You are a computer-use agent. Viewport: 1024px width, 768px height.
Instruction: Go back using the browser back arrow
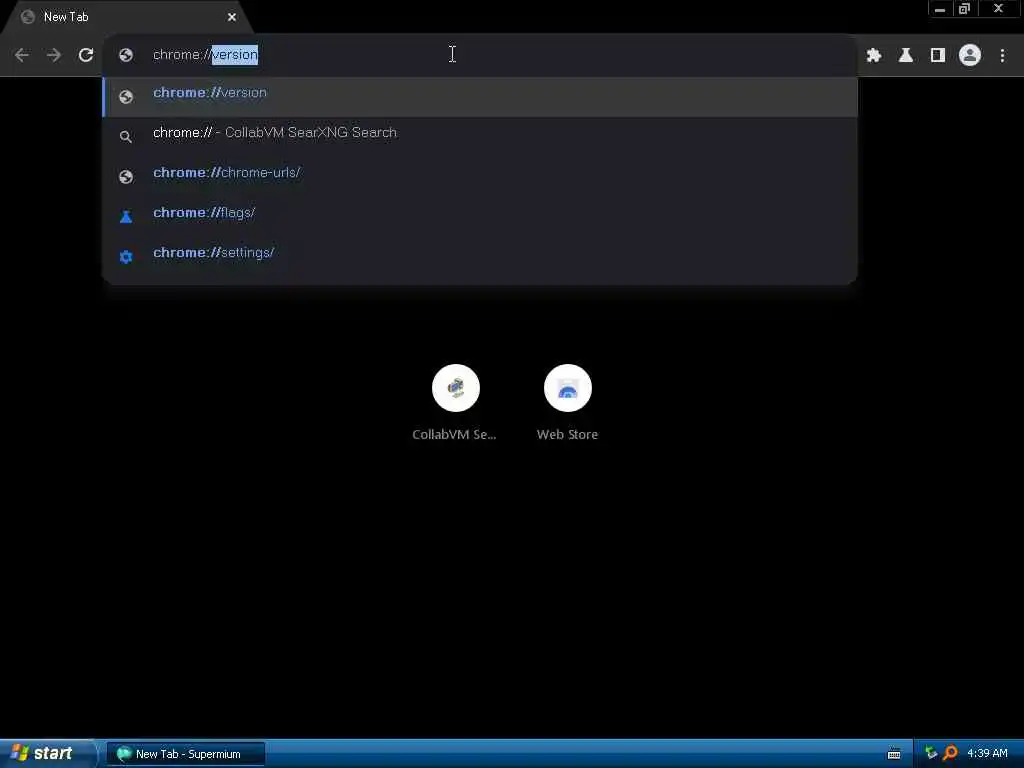22,55
